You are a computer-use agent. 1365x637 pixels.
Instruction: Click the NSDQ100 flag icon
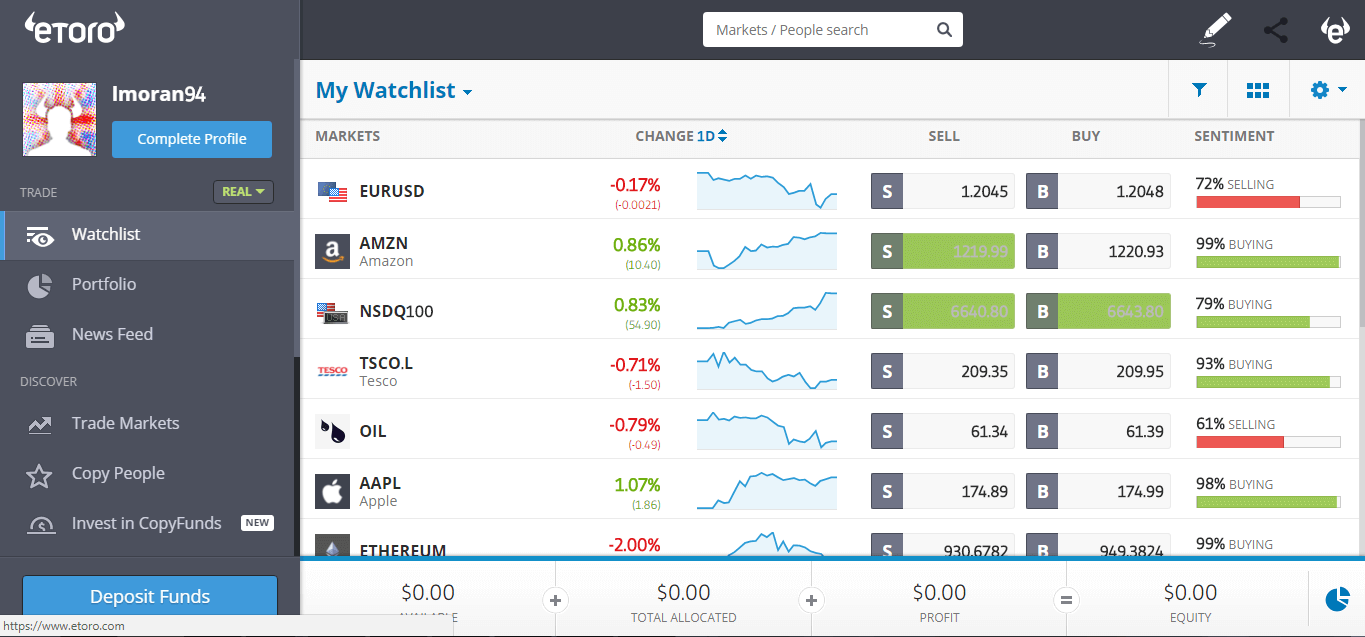[332, 312]
